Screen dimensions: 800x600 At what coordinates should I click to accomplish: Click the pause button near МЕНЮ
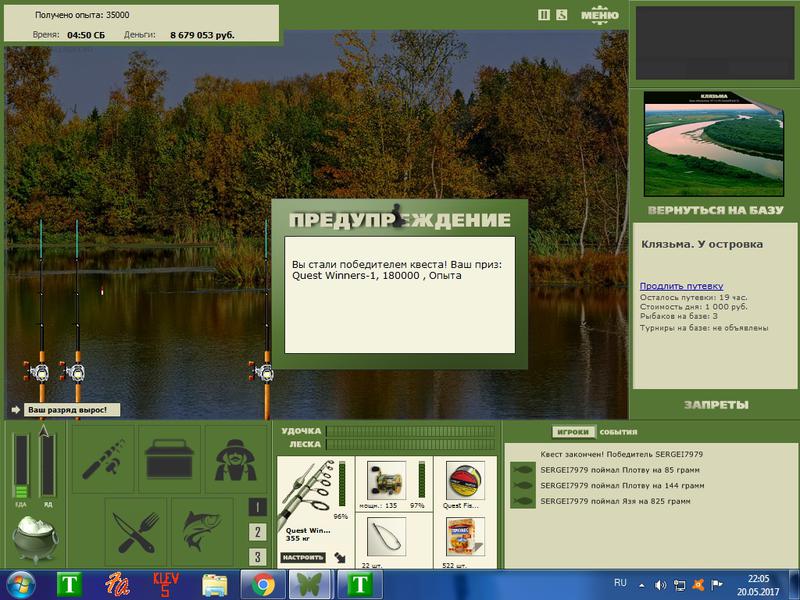pyautogui.click(x=544, y=15)
